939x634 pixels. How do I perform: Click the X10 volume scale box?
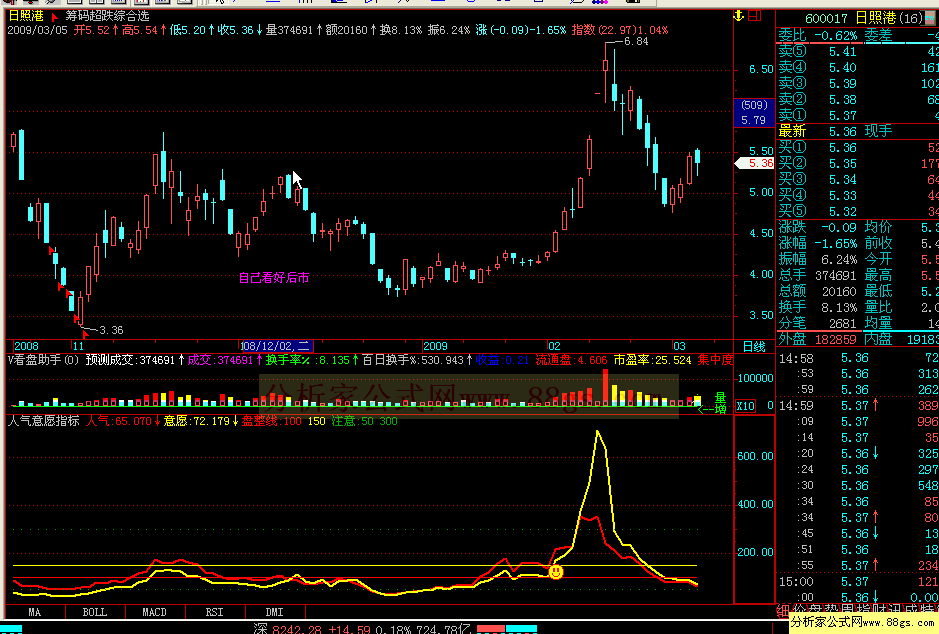(745, 405)
